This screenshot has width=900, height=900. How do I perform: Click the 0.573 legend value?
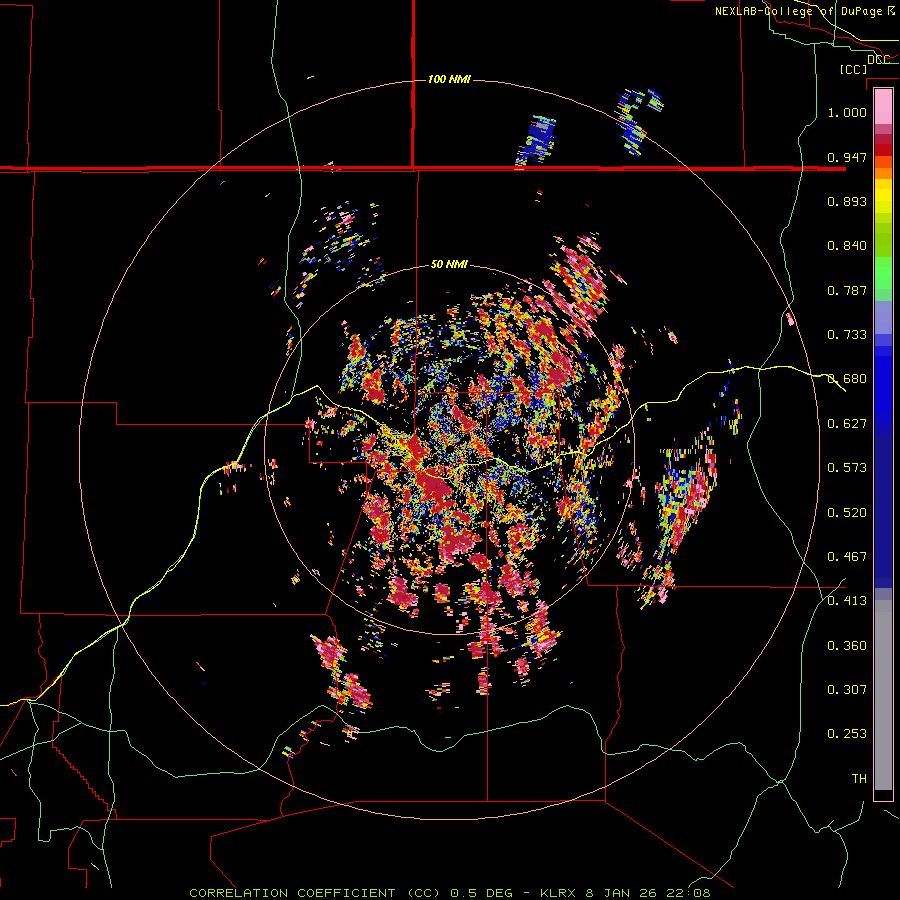pyautogui.click(x=847, y=468)
